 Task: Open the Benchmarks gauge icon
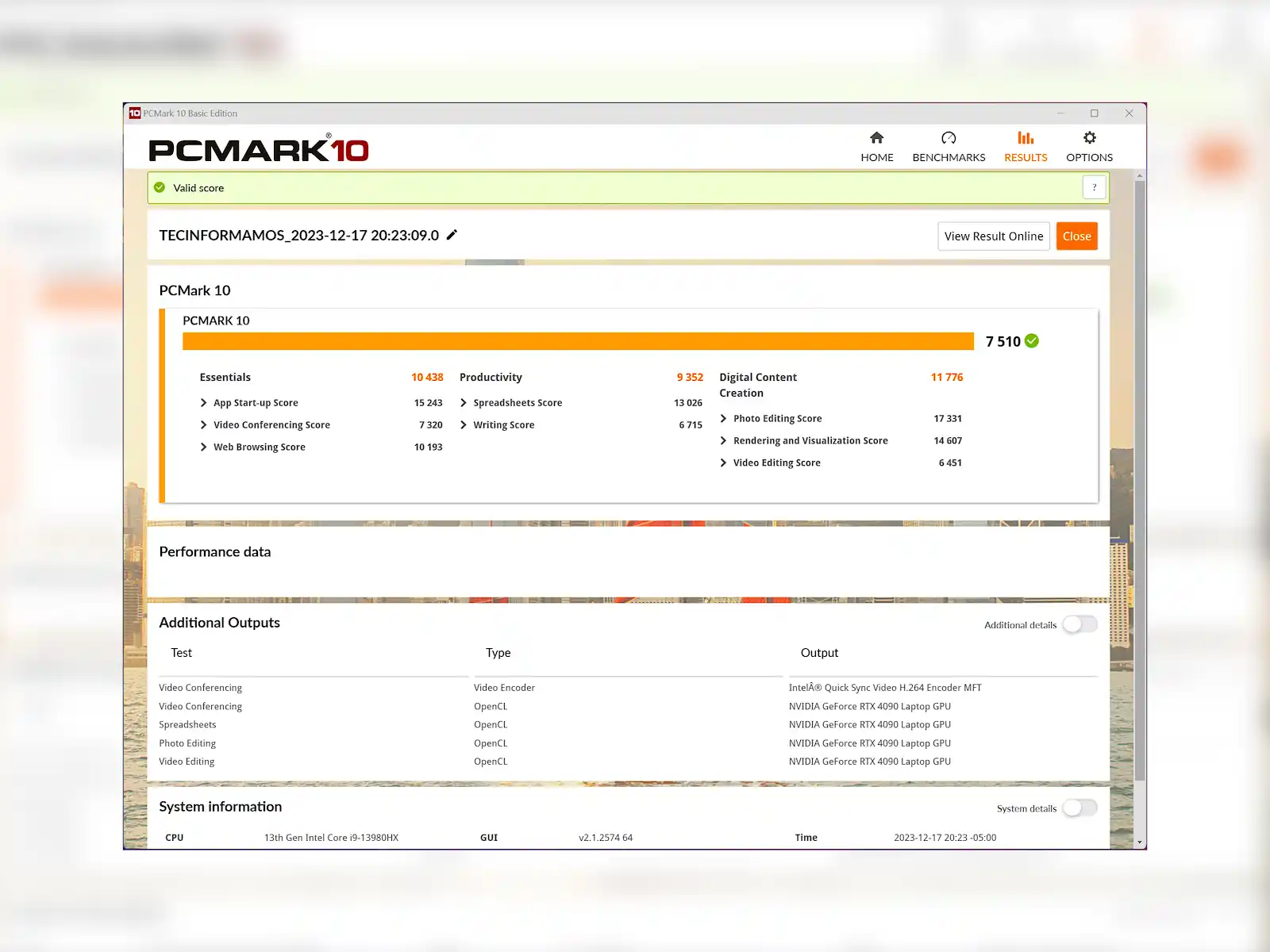point(949,138)
